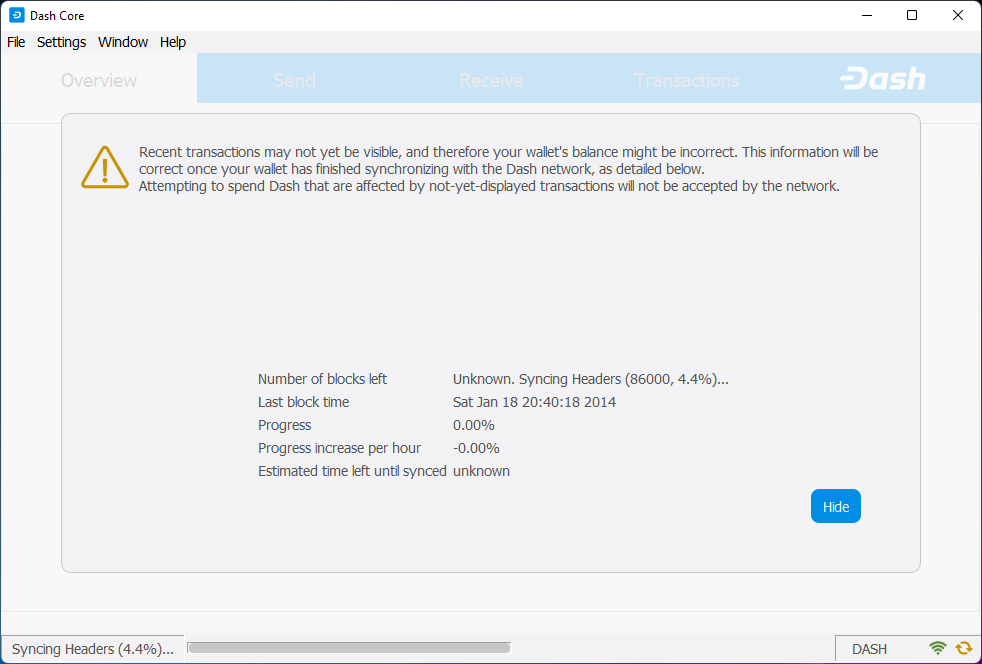Image resolution: width=982 pixels, height=664 pixels.
Task: Maximize the Dash Core window
Action: [911, 15]
